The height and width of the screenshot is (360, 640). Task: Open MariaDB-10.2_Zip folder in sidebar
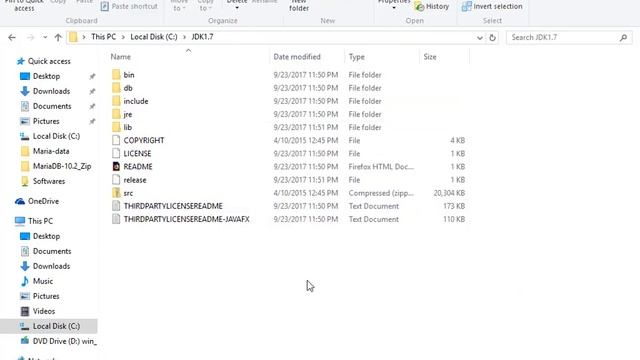pyautogui.click(x=62, y=166)
